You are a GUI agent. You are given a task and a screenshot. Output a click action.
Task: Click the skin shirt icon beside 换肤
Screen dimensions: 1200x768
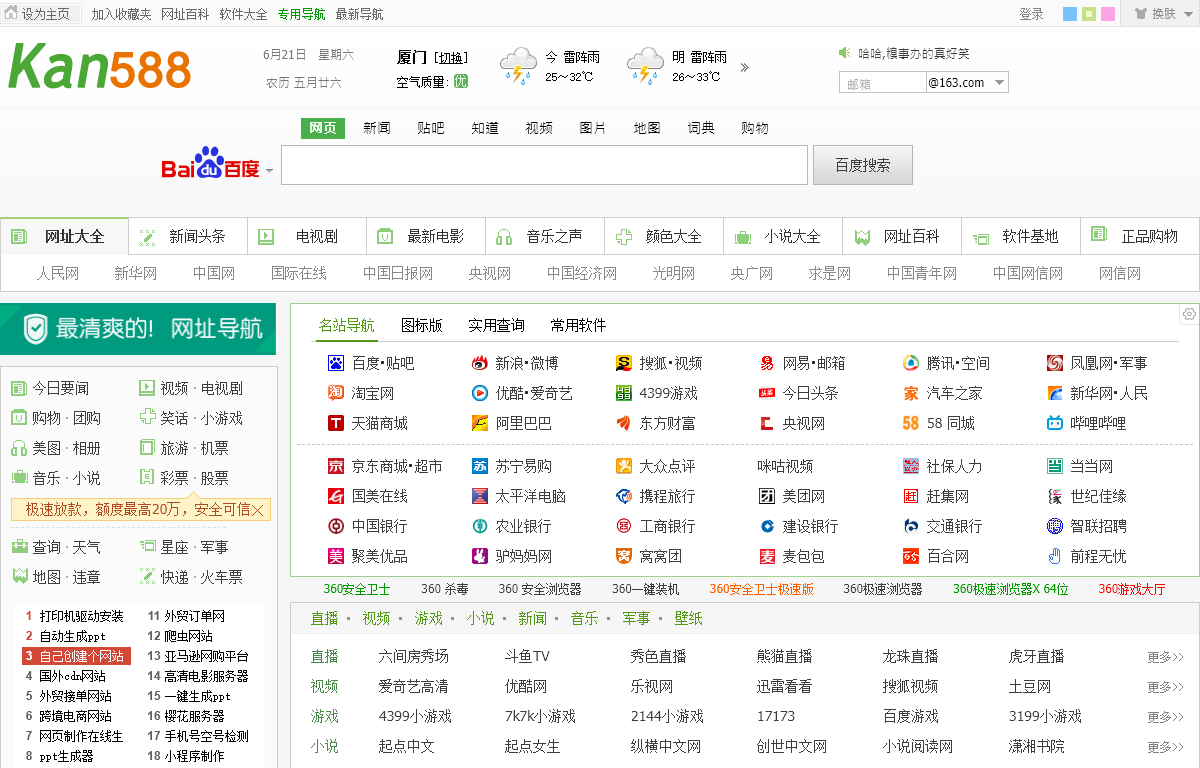point(1141,14)
